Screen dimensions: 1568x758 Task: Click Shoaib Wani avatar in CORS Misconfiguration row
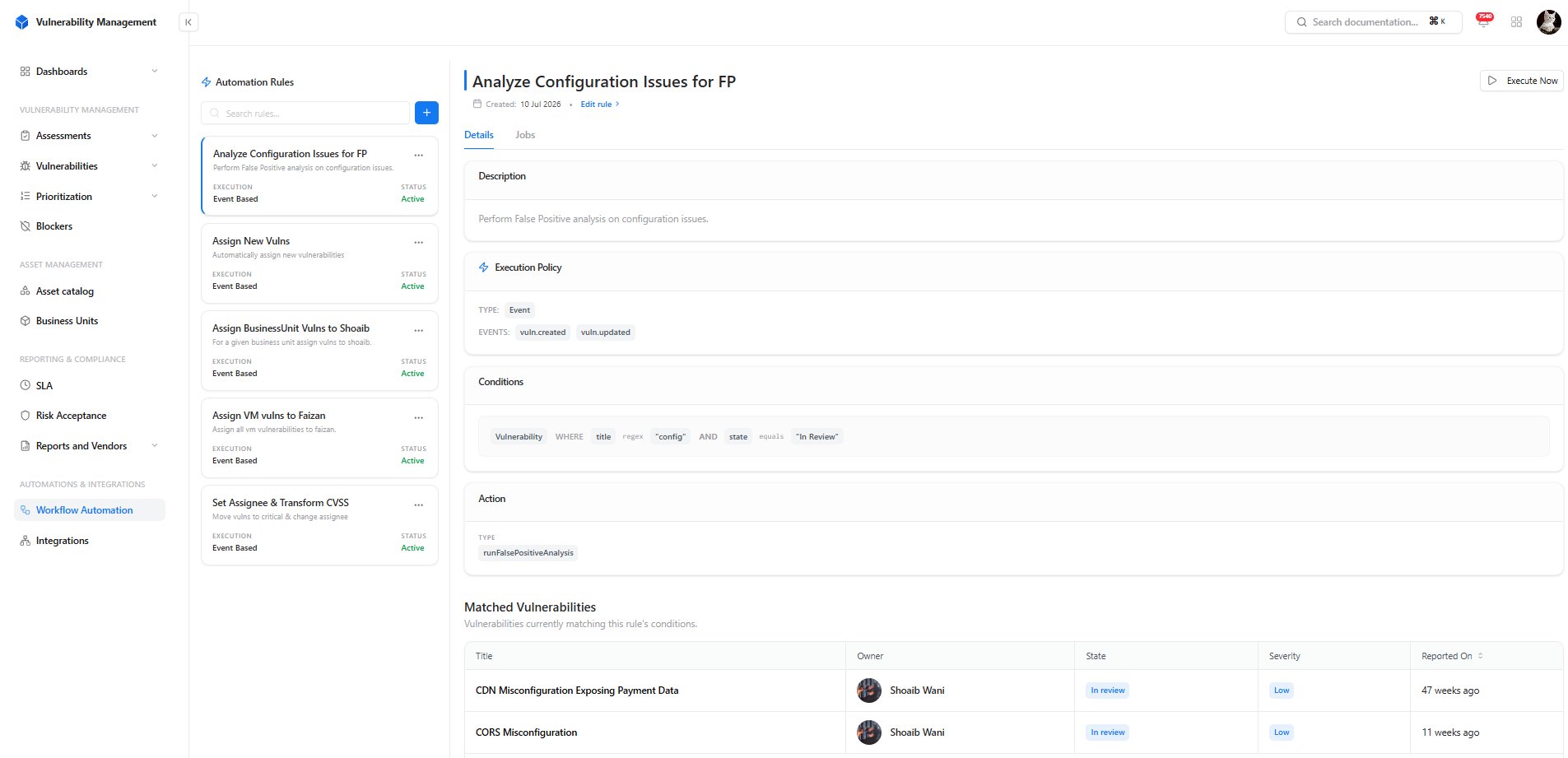[x=868, y=732]
